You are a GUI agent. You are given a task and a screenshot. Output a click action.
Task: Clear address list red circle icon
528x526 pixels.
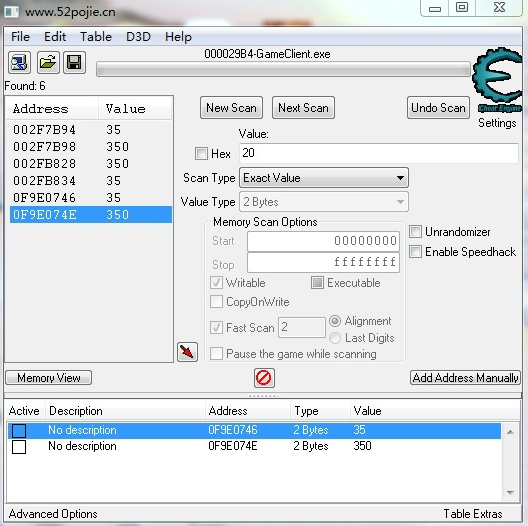264,377
